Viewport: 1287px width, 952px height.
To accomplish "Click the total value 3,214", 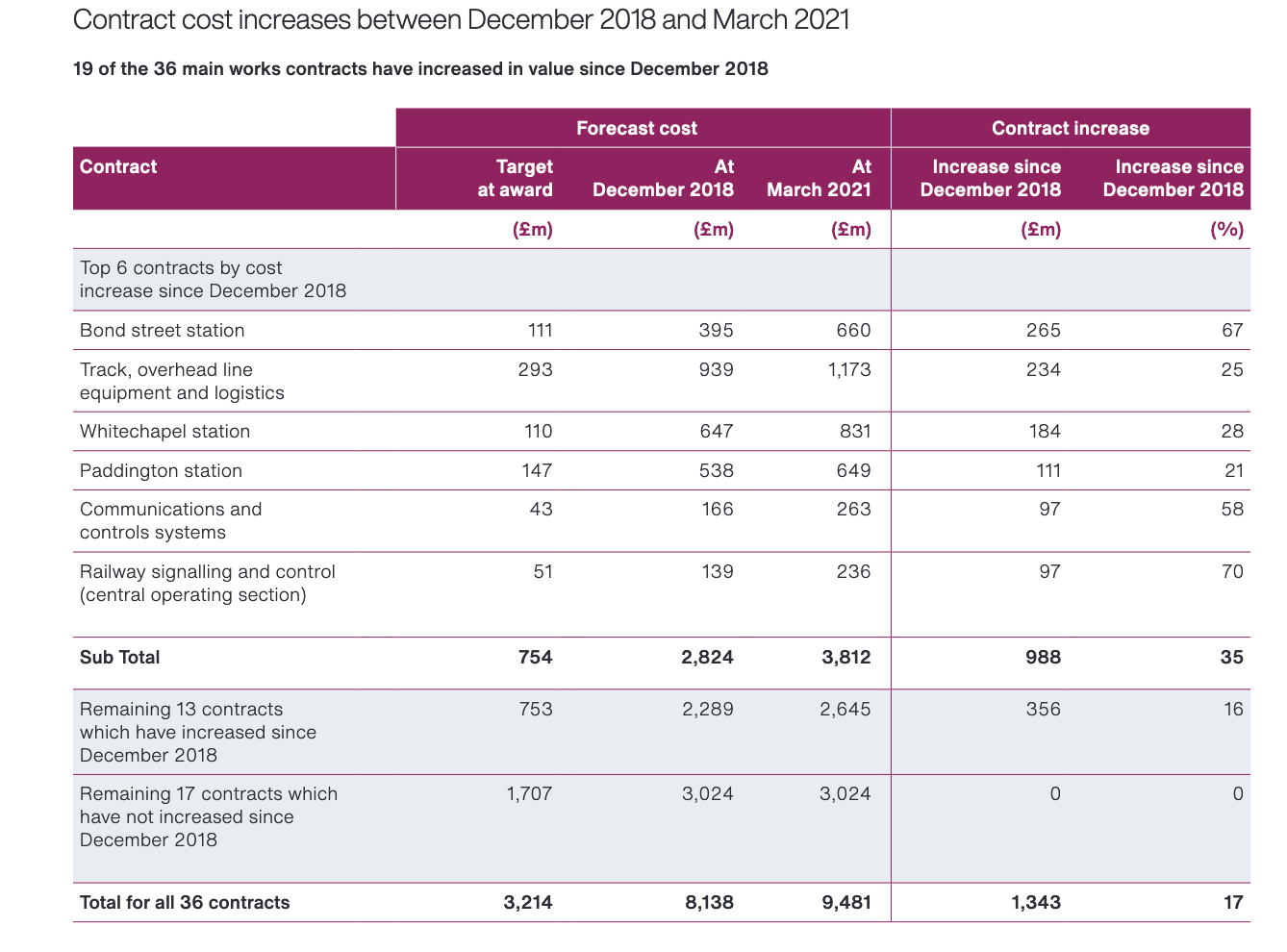I will pos(528,902).
